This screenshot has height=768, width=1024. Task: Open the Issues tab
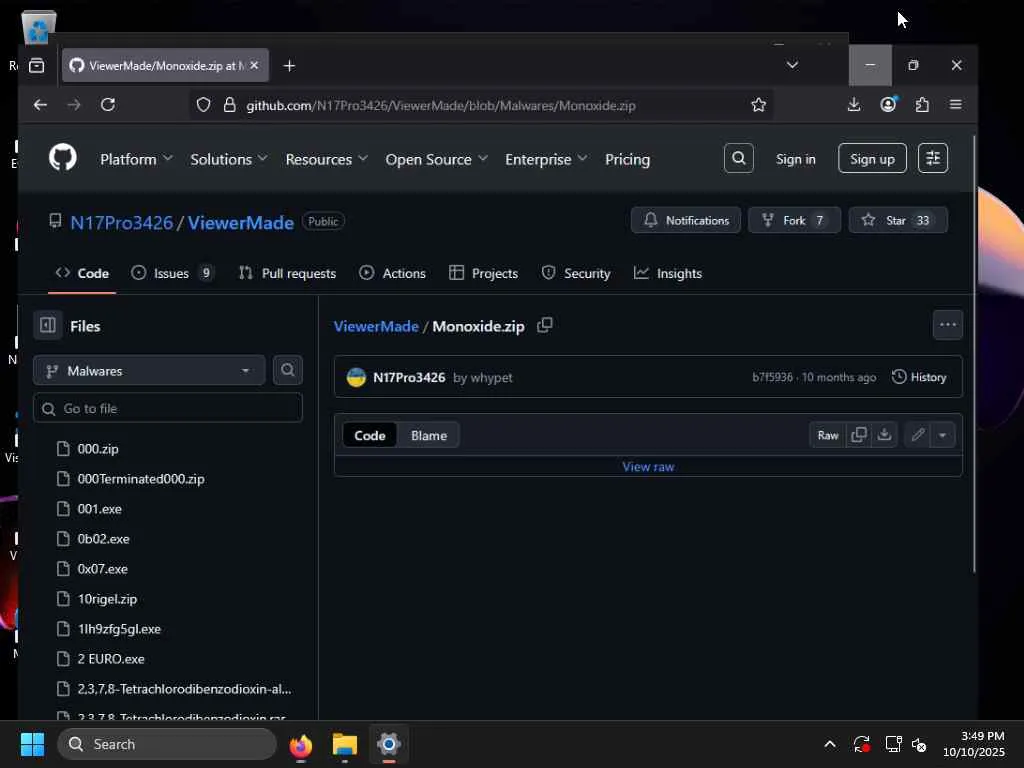[172, 273]
